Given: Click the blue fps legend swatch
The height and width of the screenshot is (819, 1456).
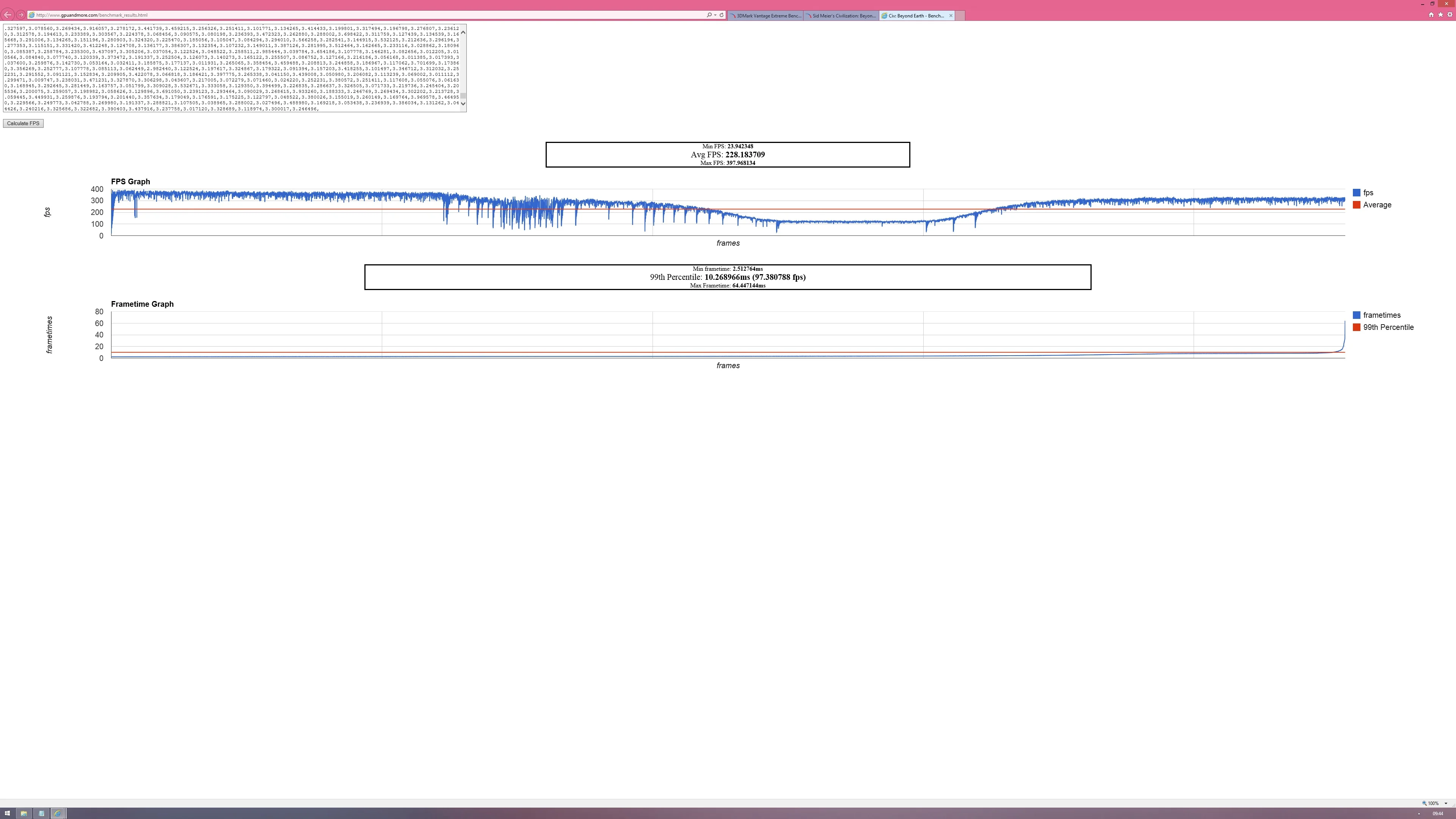Looking at the screenshot, I should (x=1357, y=193).
